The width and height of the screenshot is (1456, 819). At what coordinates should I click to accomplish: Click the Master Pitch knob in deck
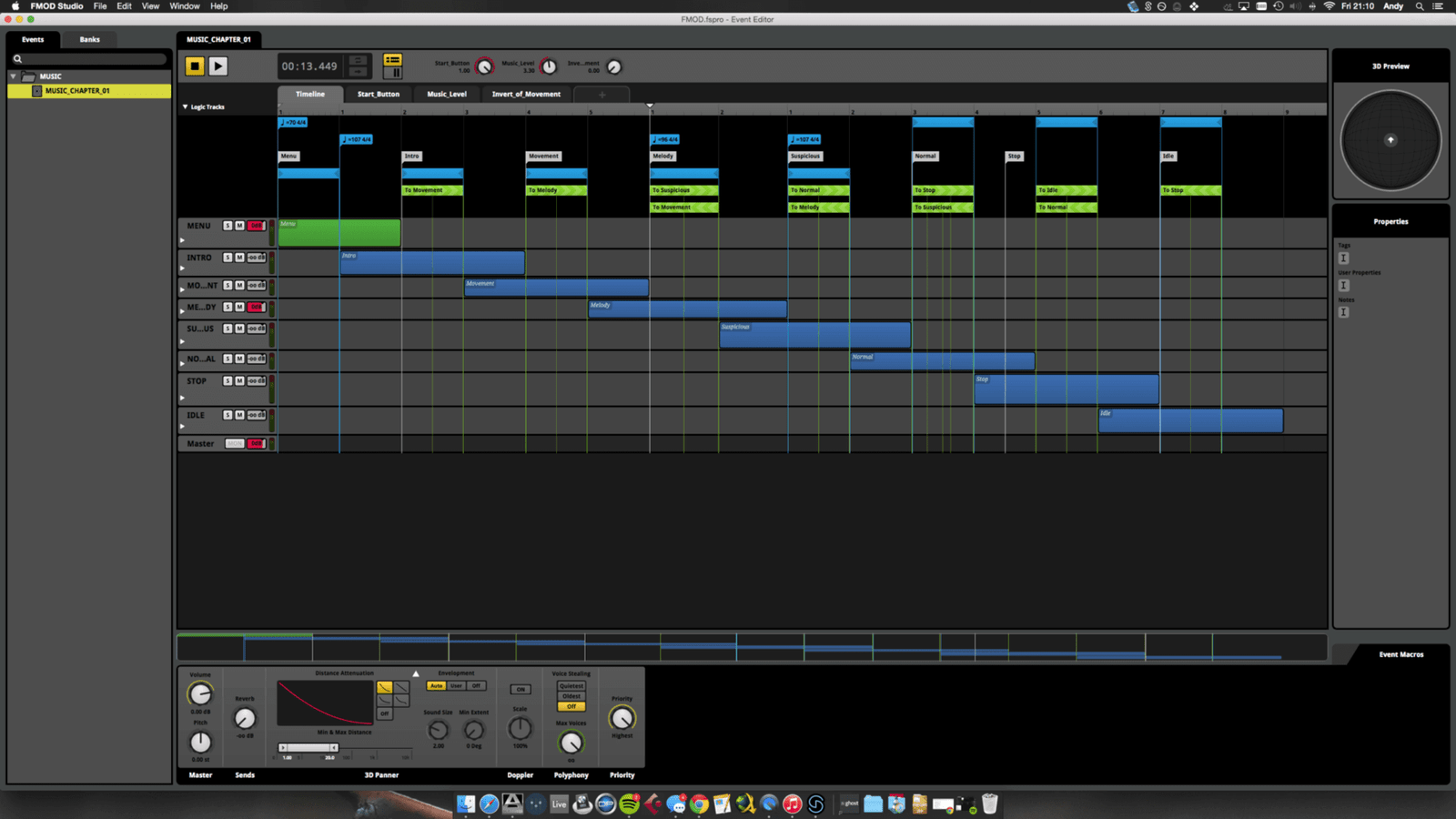point(200,743)
